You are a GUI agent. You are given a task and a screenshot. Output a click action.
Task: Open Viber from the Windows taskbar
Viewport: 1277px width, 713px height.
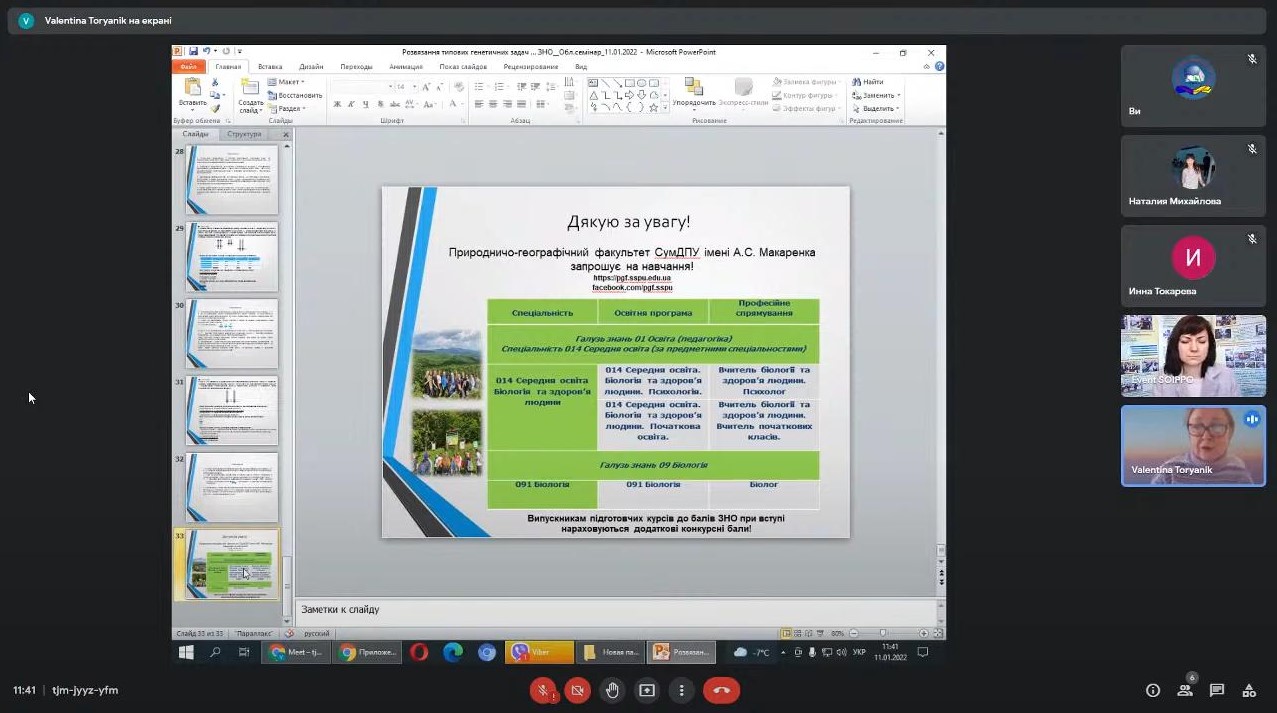[x=539, y=652]
